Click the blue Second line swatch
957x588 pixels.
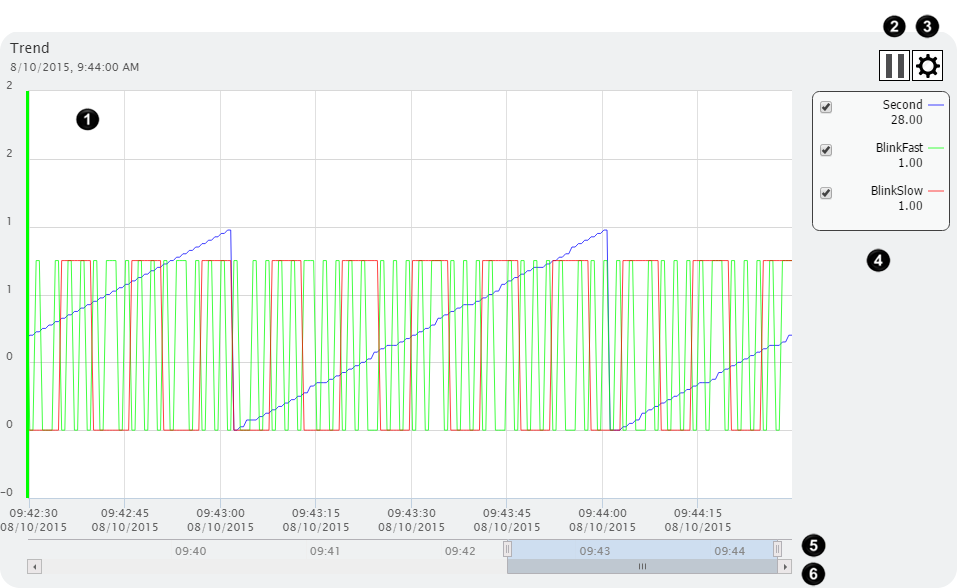[936, 105]
